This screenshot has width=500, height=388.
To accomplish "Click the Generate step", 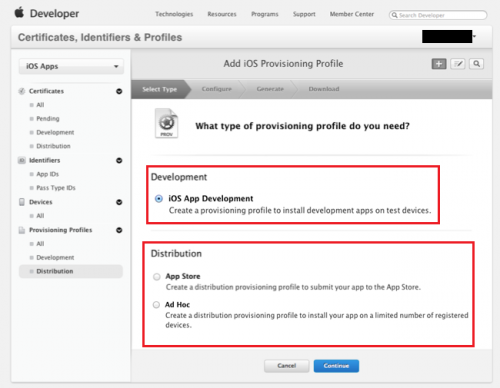I will (x=270, y=89).
